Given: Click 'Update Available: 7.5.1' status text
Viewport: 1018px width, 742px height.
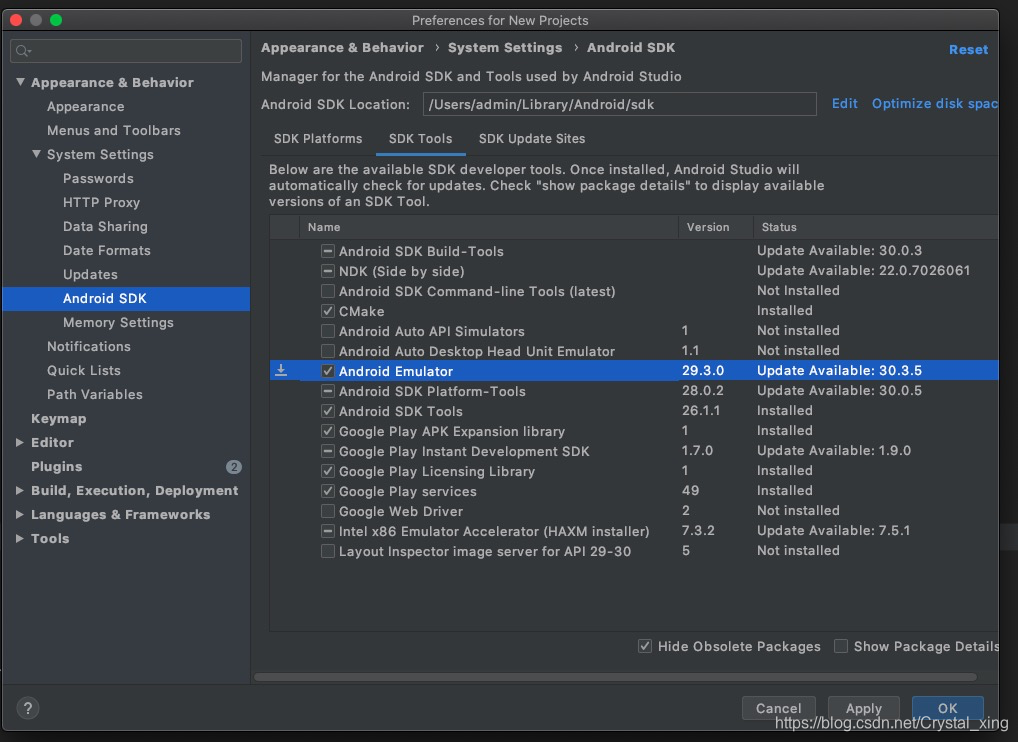Looking at the screenshot, I should (834, 531).
